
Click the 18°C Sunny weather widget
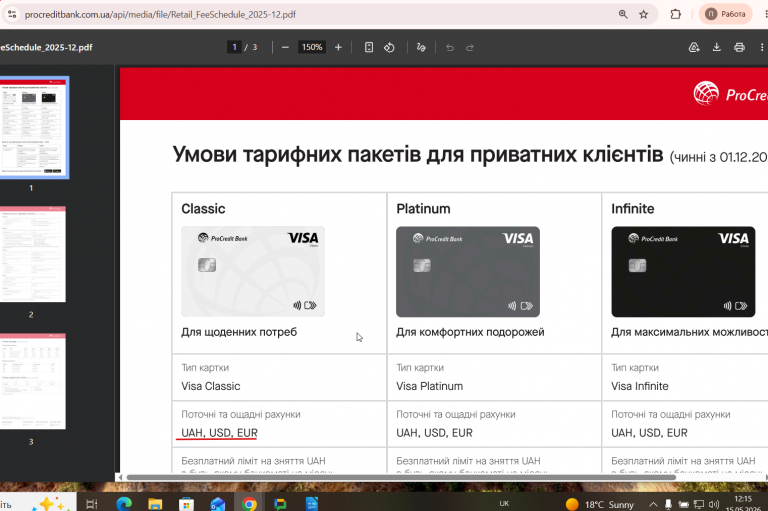point(600,504)
